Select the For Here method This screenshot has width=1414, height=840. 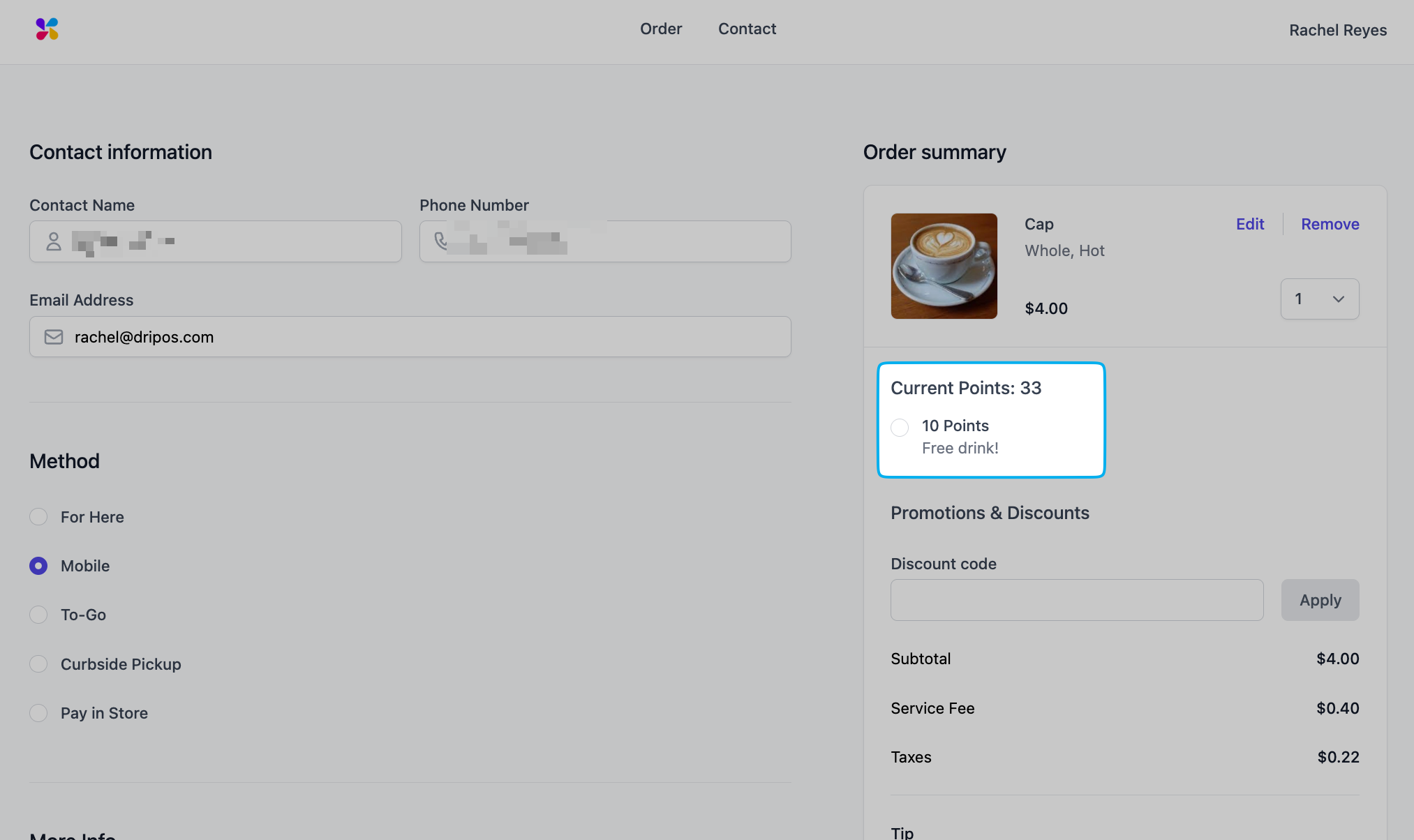point(38,517)
